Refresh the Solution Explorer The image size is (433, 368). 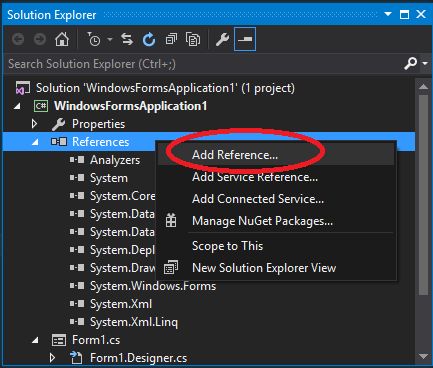pyautogui.click(x=149, y=40)
